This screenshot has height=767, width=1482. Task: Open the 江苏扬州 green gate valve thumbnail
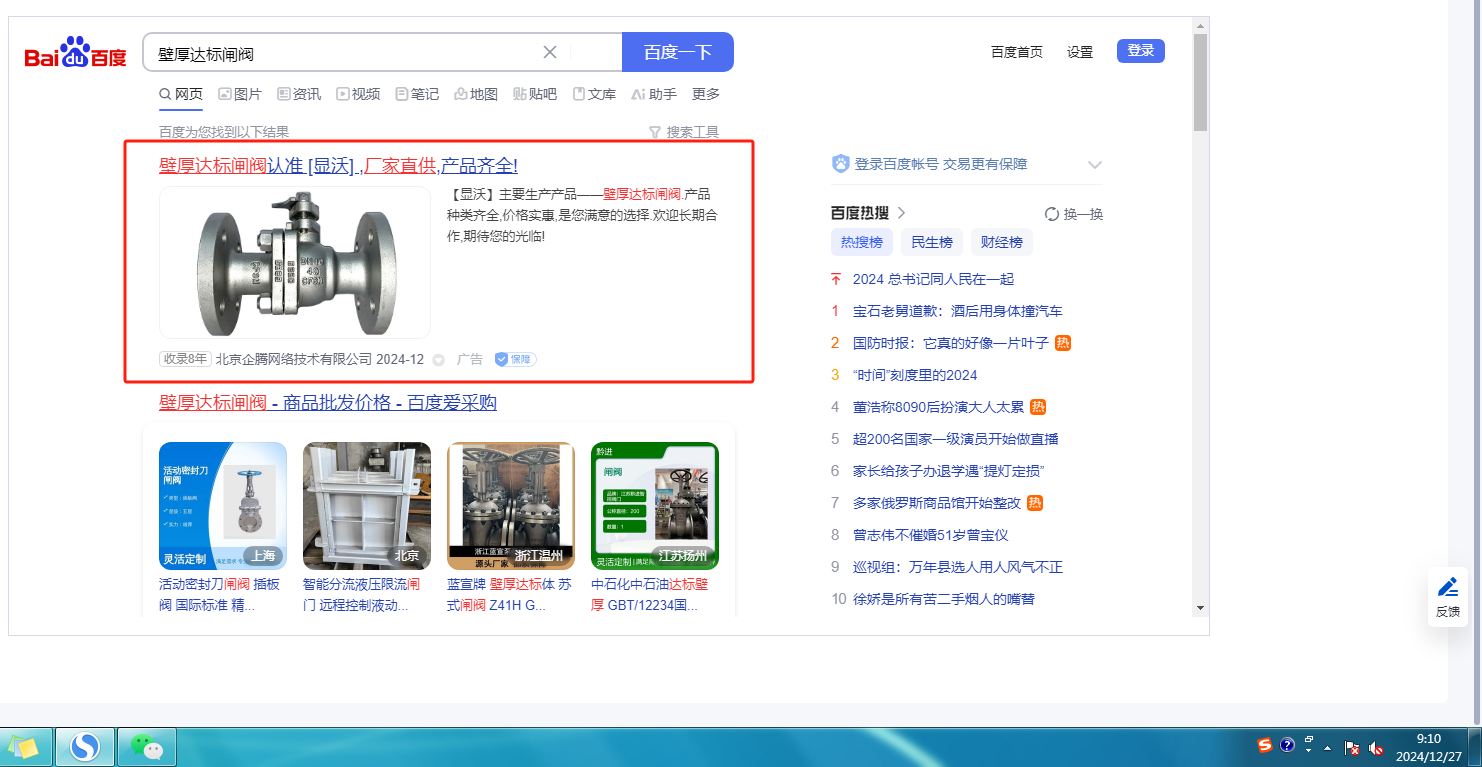655,506
